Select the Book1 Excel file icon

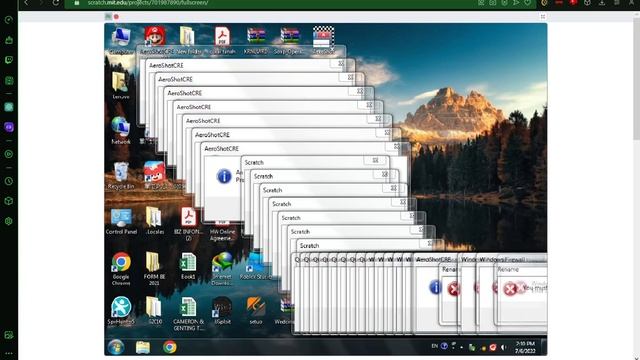point(188,266)
